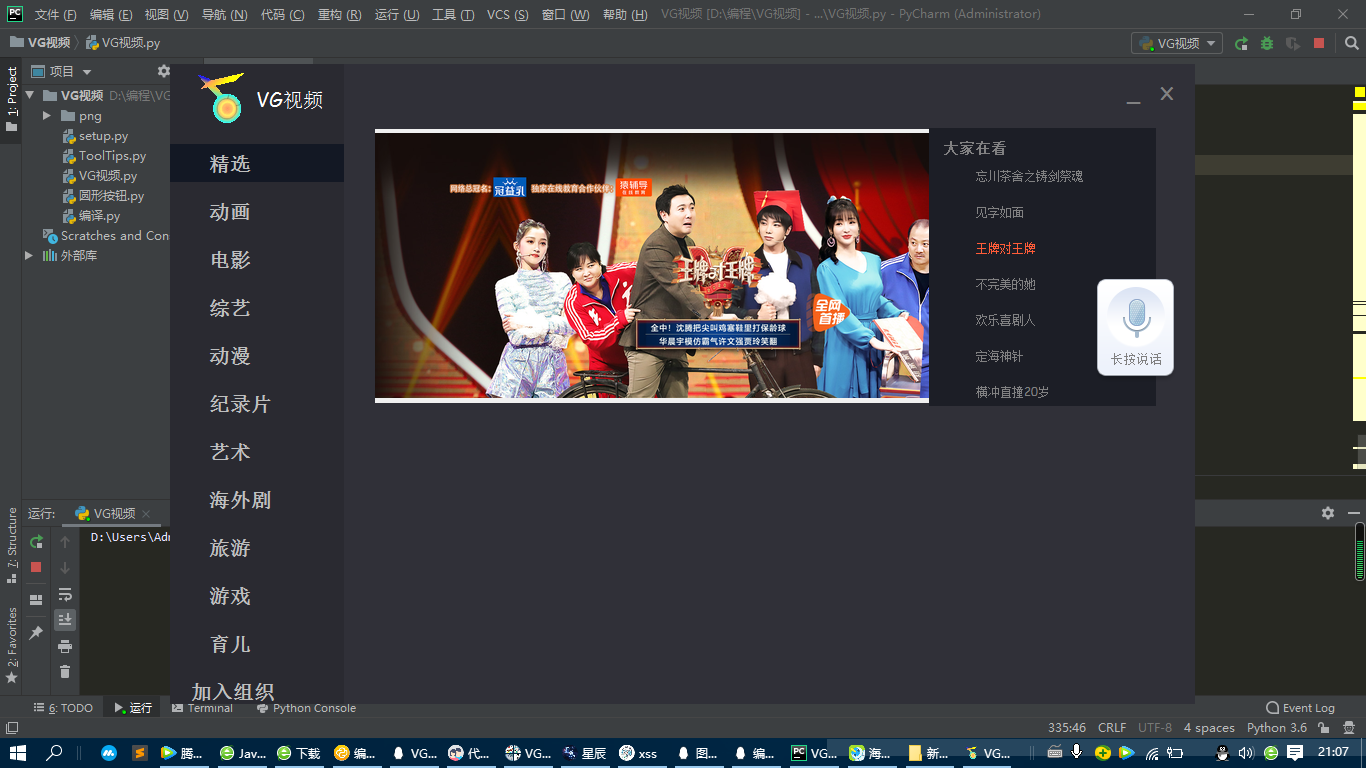Expand the png folder in project tree
1366x768 pixels.
point(46,116)
